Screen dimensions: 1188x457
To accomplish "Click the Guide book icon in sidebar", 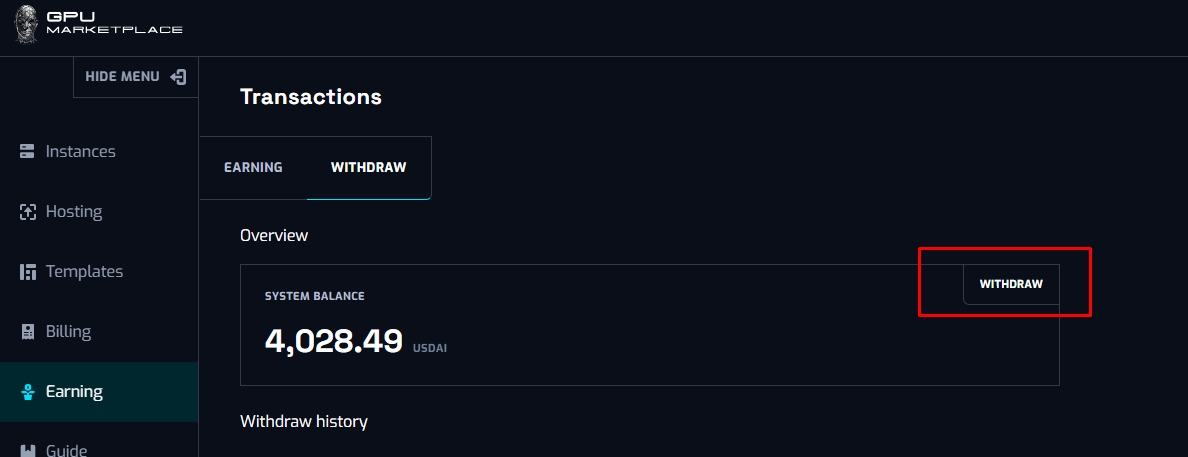I will click(28, 450).
